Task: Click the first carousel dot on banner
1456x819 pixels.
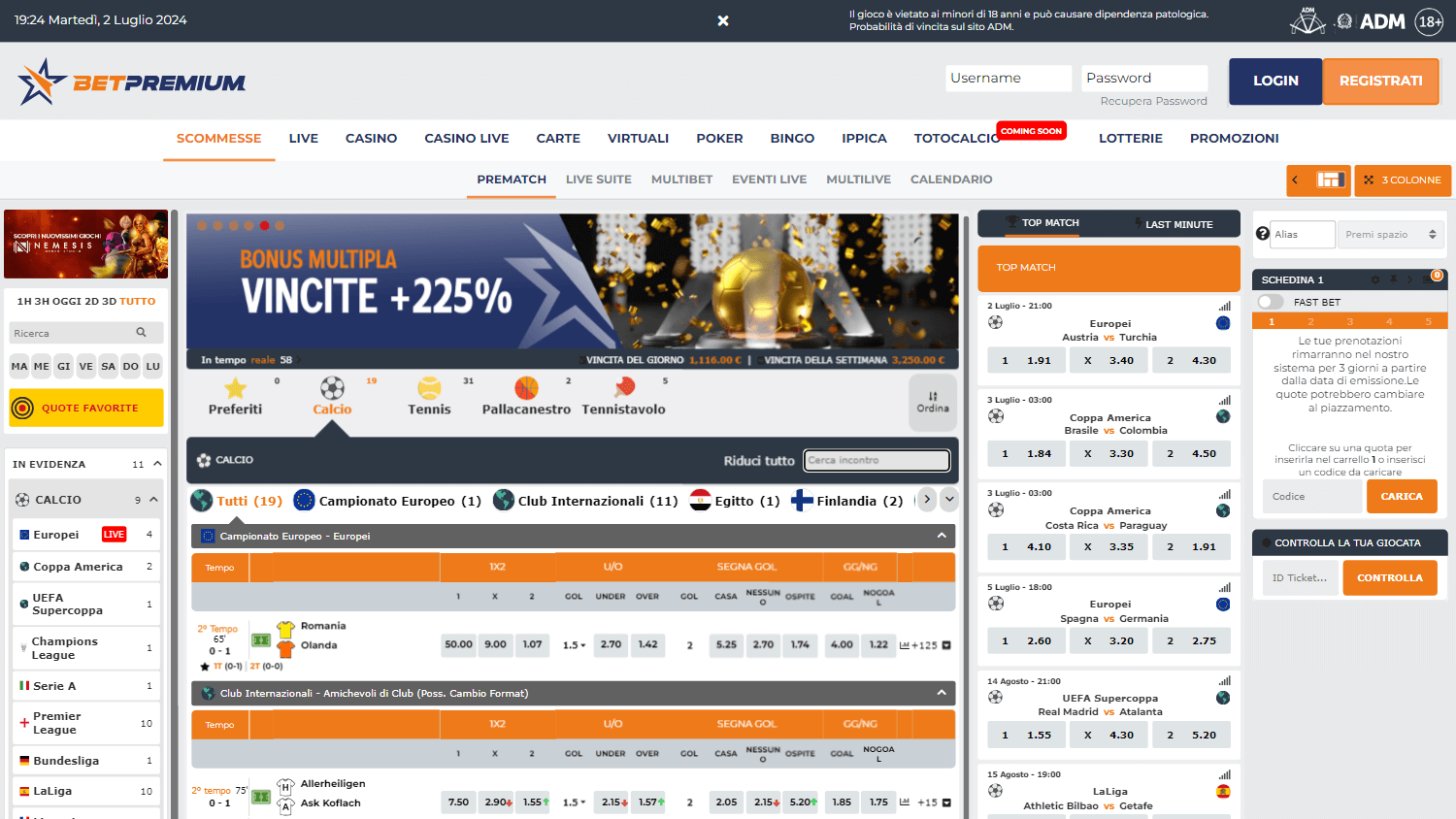Action: tap(202, 225)
